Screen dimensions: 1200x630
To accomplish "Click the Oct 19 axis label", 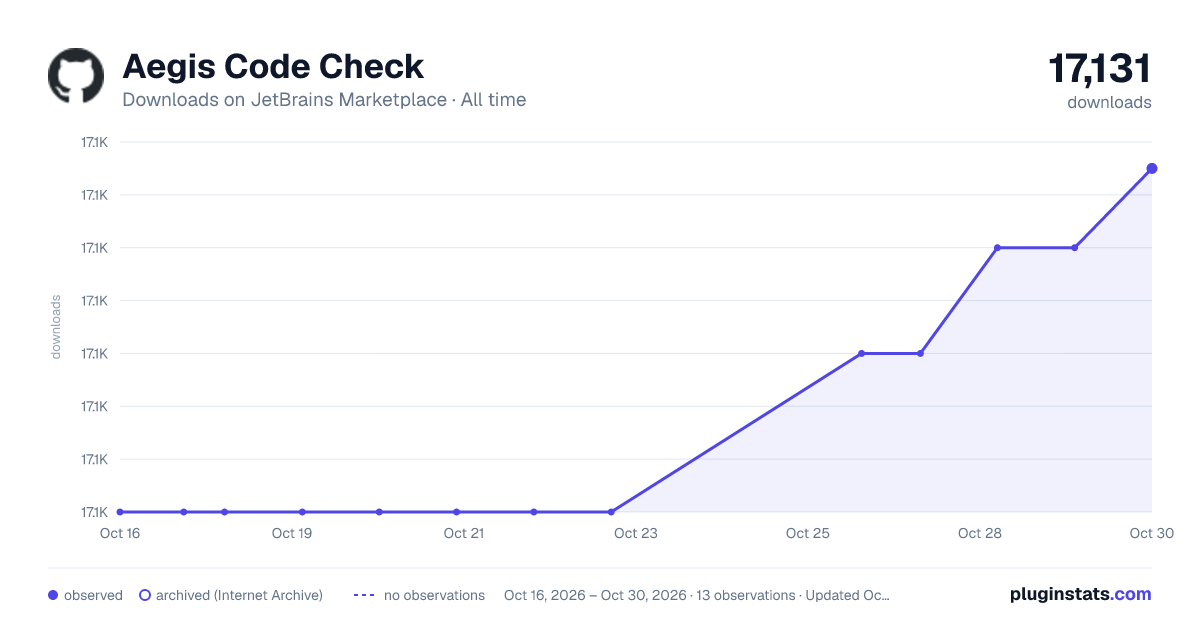I will coord(292,533).
